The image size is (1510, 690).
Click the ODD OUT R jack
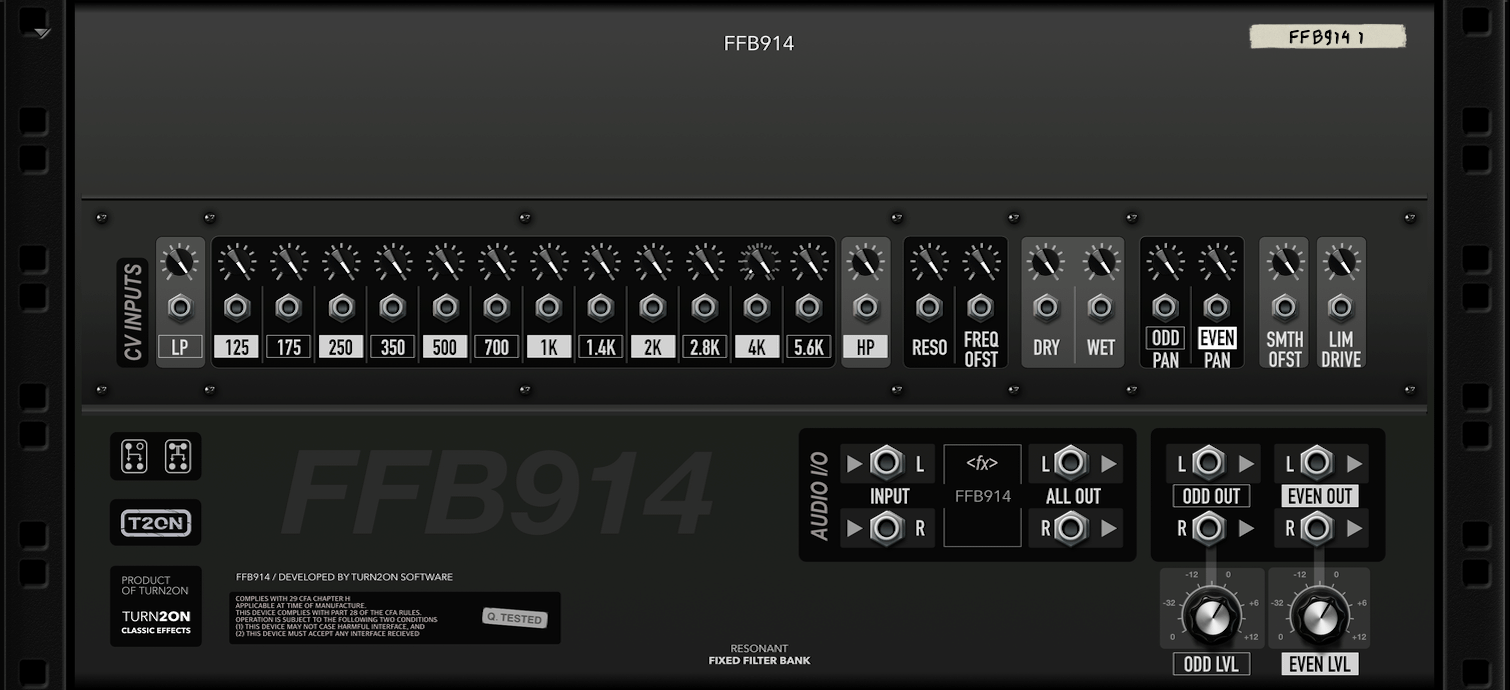1208,527
